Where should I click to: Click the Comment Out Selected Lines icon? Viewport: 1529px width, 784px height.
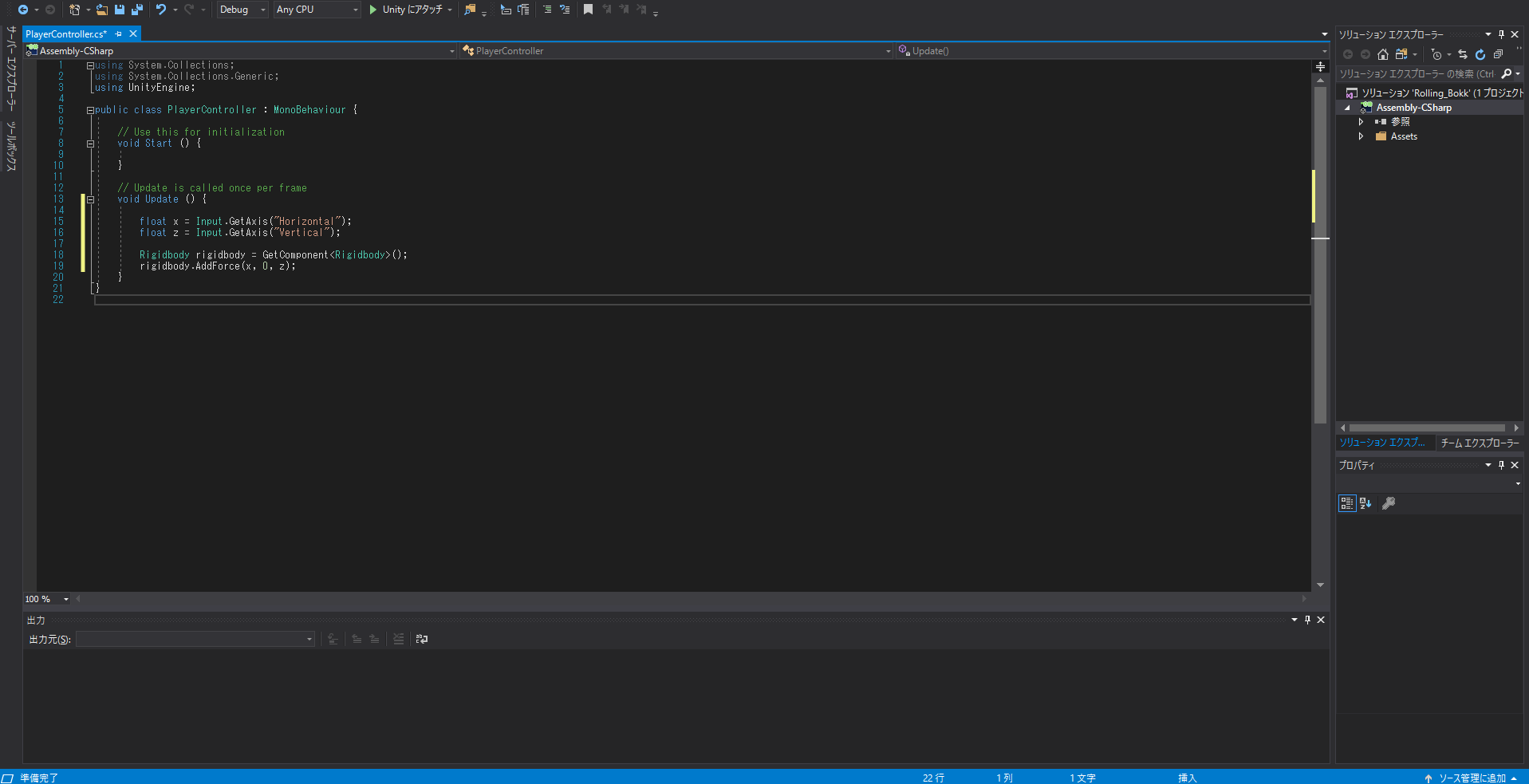(546, 10)
